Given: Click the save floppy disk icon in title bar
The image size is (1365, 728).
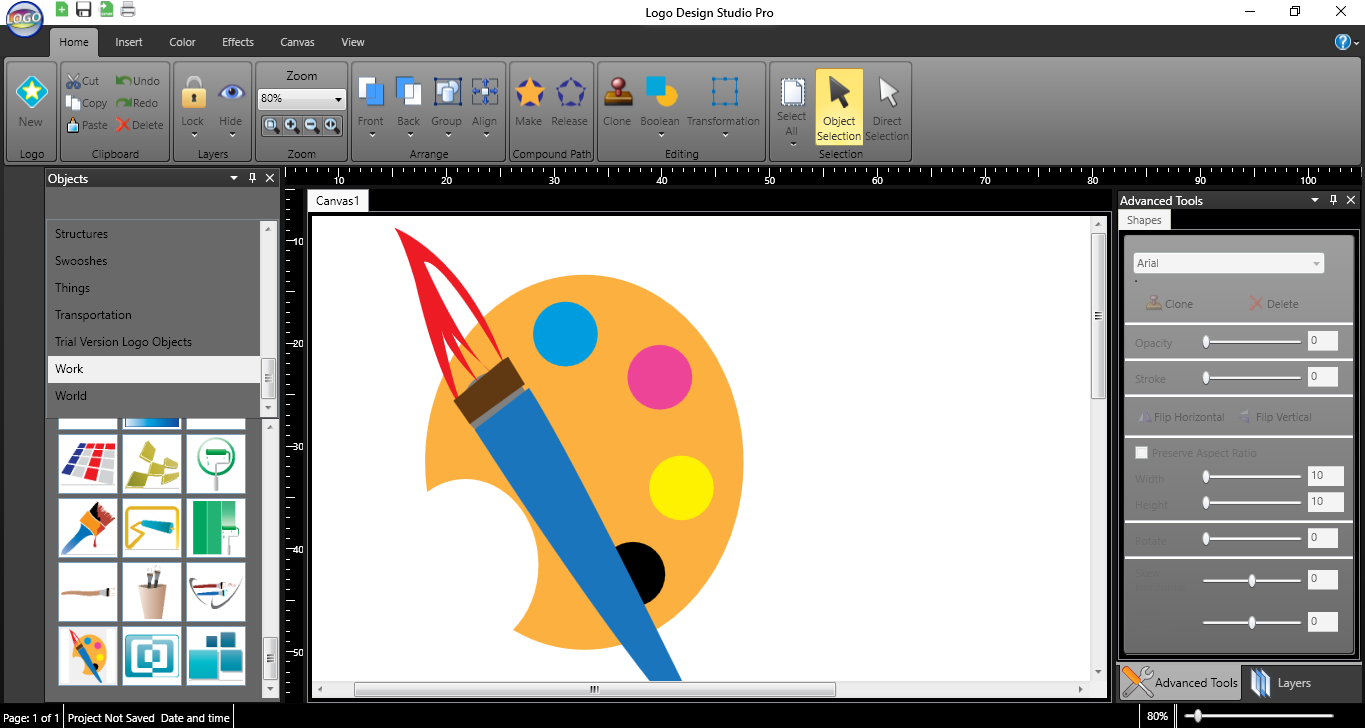Looking at the screenshot, I should point(84,10).
